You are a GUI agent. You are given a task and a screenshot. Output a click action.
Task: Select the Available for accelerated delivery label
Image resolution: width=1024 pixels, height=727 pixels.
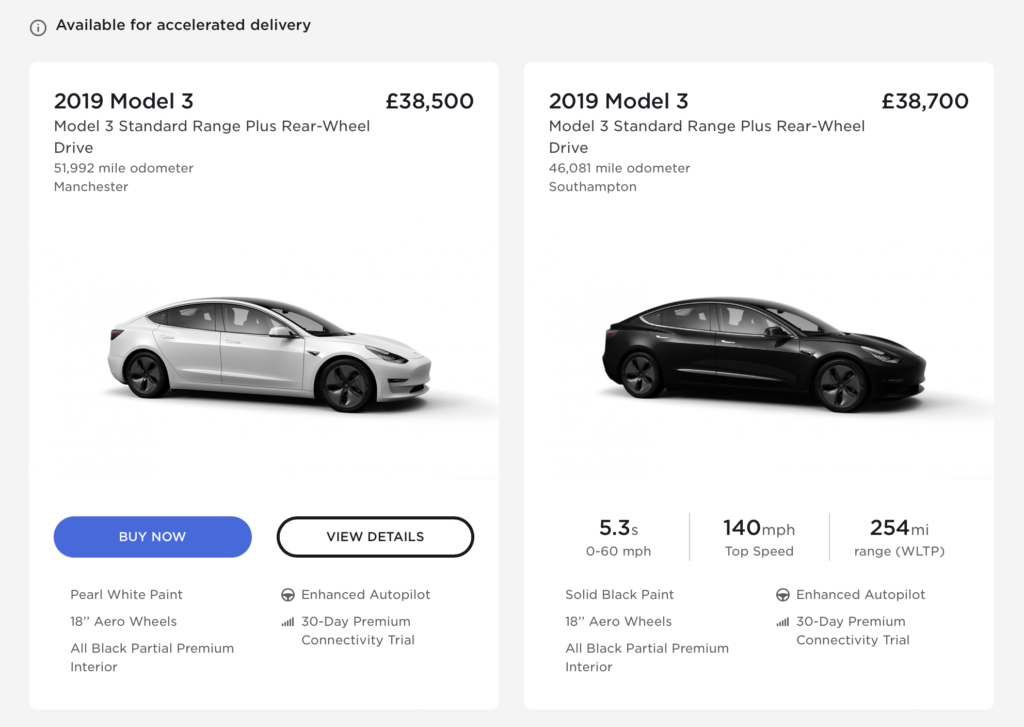(184, 25)
